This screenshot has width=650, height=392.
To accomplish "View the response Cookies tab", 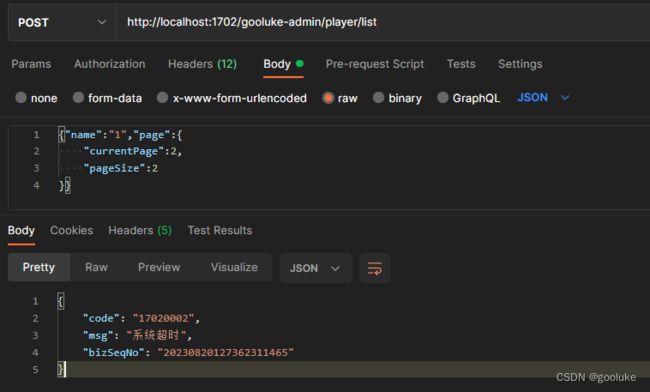I will (x=71, y=230).
